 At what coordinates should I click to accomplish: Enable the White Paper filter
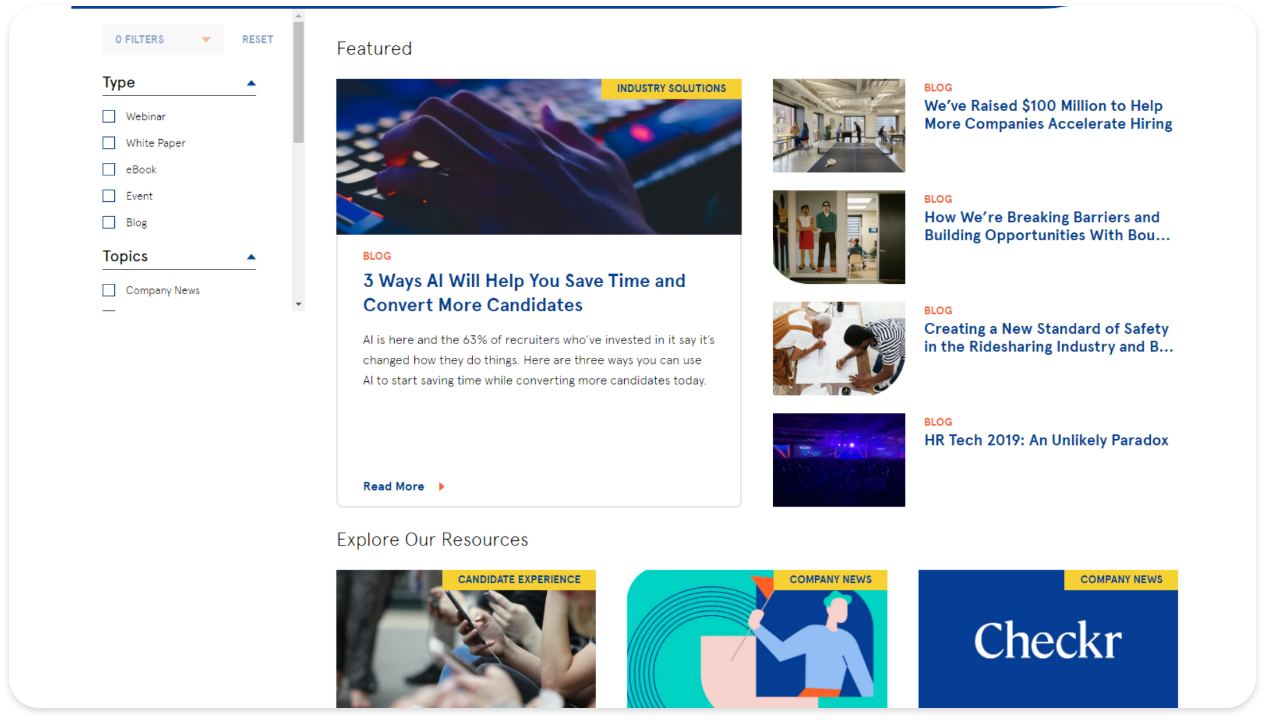pyautogui.click(x=109, y=143)
